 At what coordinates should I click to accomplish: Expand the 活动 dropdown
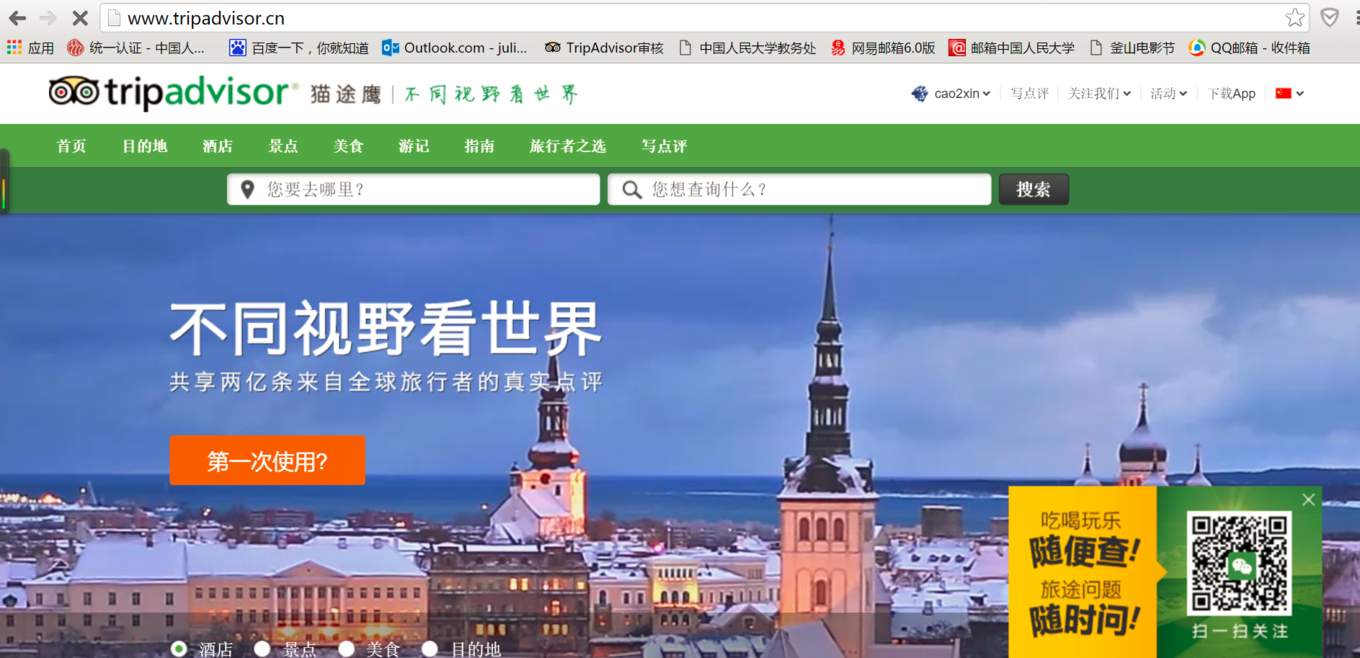point(1183,94)
